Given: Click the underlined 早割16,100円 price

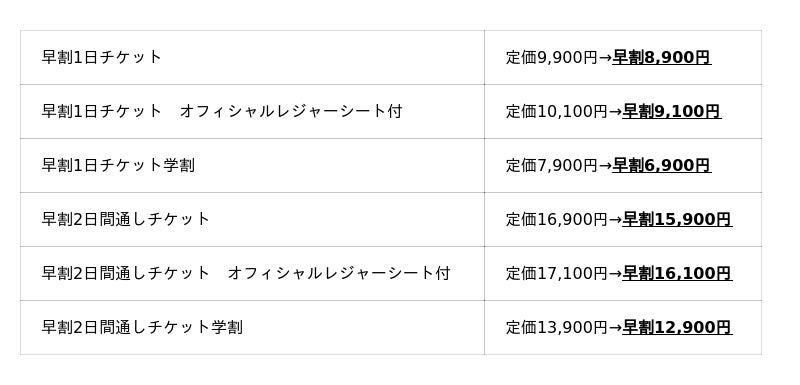Looking at the screenshot, I should (678, 274).
